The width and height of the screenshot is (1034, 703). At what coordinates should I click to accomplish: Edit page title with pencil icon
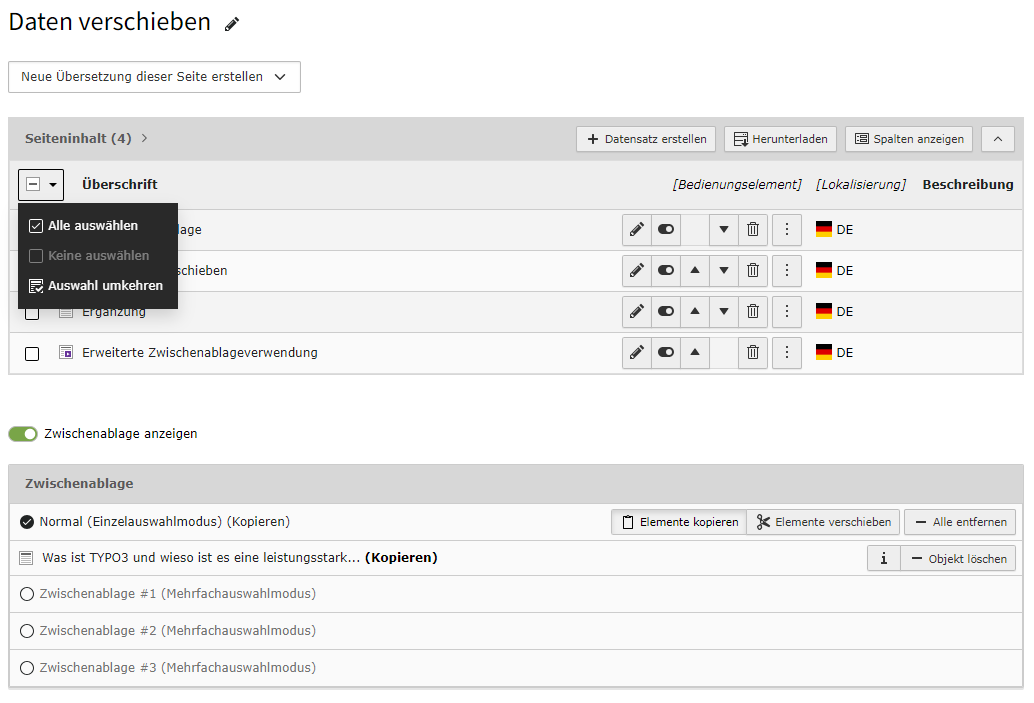pos(231,24)
